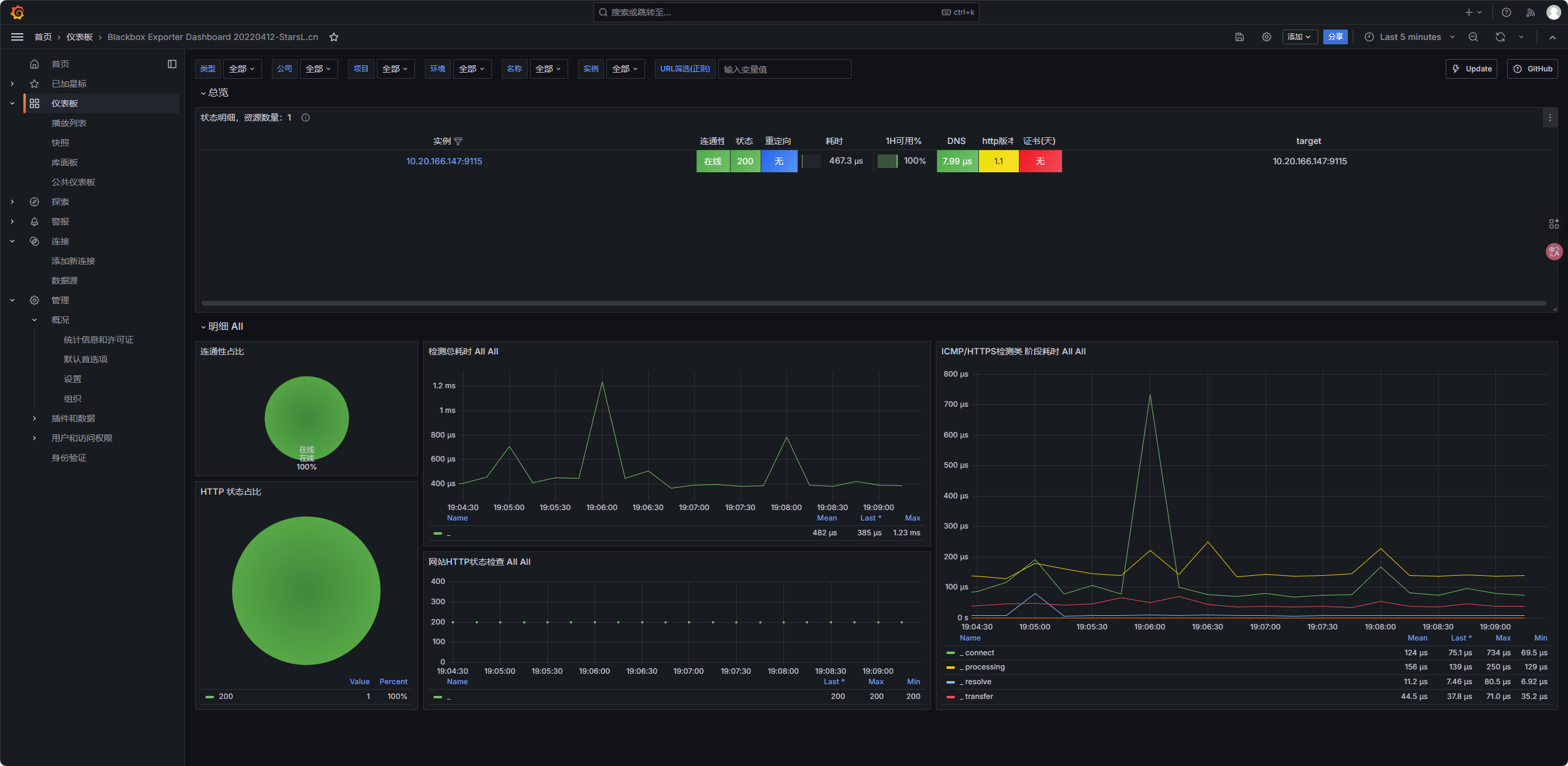Screen dimensions: 1568x766
Task: Collapse the 总览 row section
Action: click(x=215, y=93)
